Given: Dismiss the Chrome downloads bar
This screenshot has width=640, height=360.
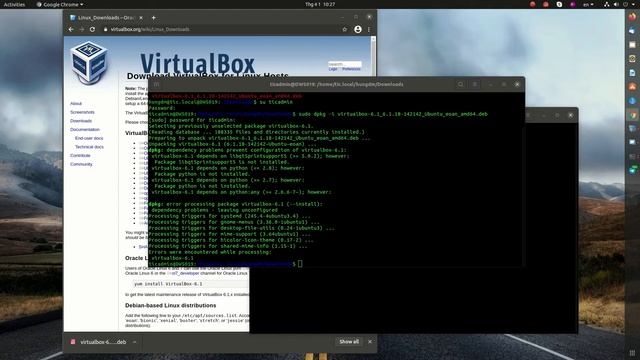Looking at the screenshot, I should pyautogui.click(x=370, y=342).
